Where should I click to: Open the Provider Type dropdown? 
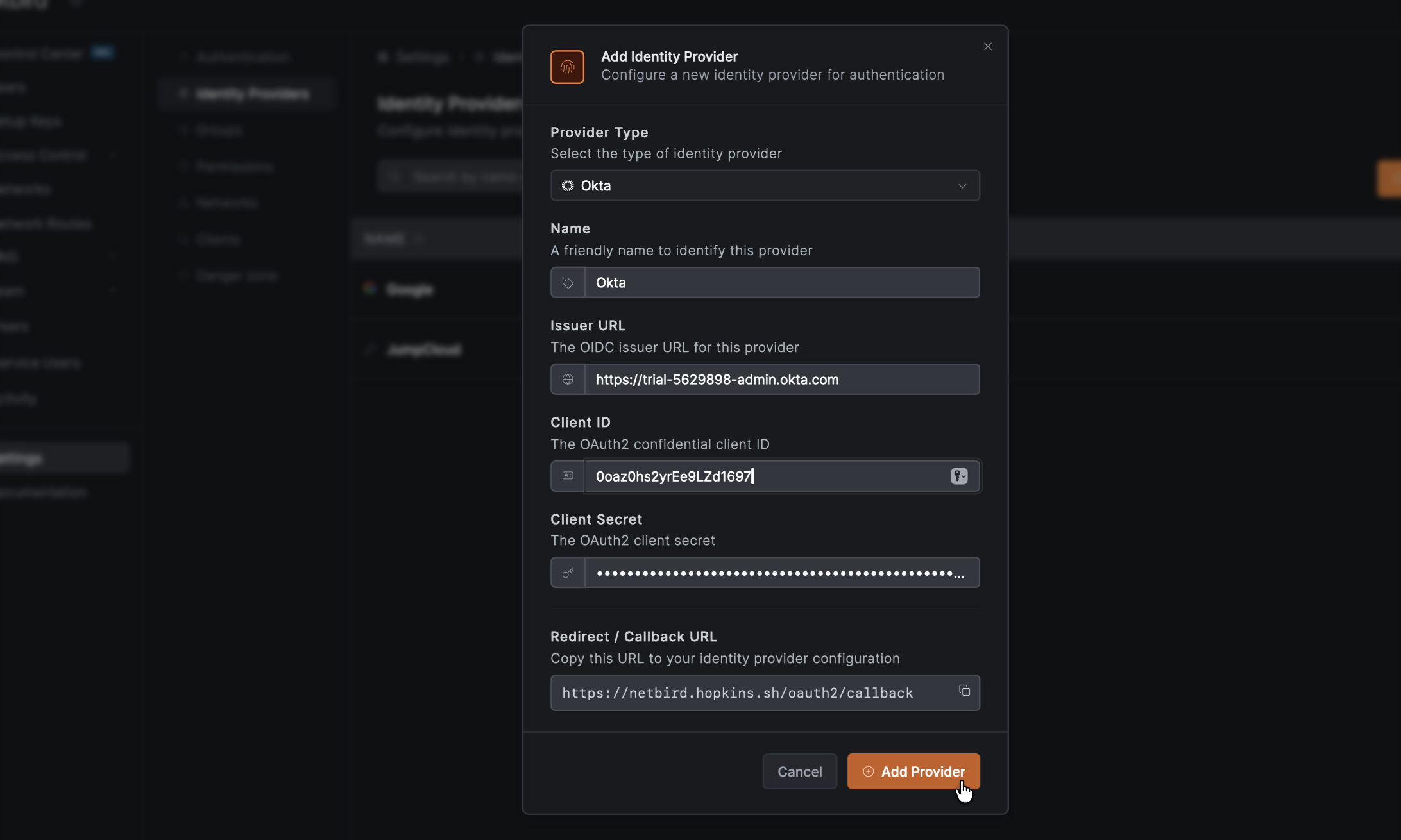click(x=763, y=186)
